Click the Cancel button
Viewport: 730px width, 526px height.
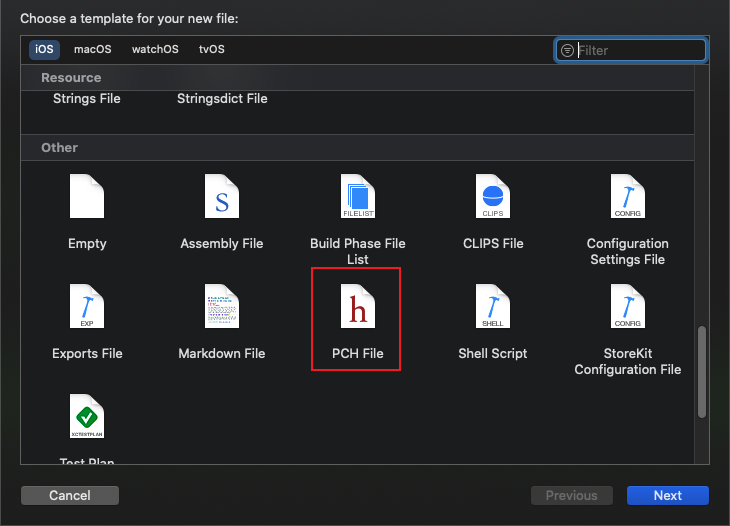point(70,495)
